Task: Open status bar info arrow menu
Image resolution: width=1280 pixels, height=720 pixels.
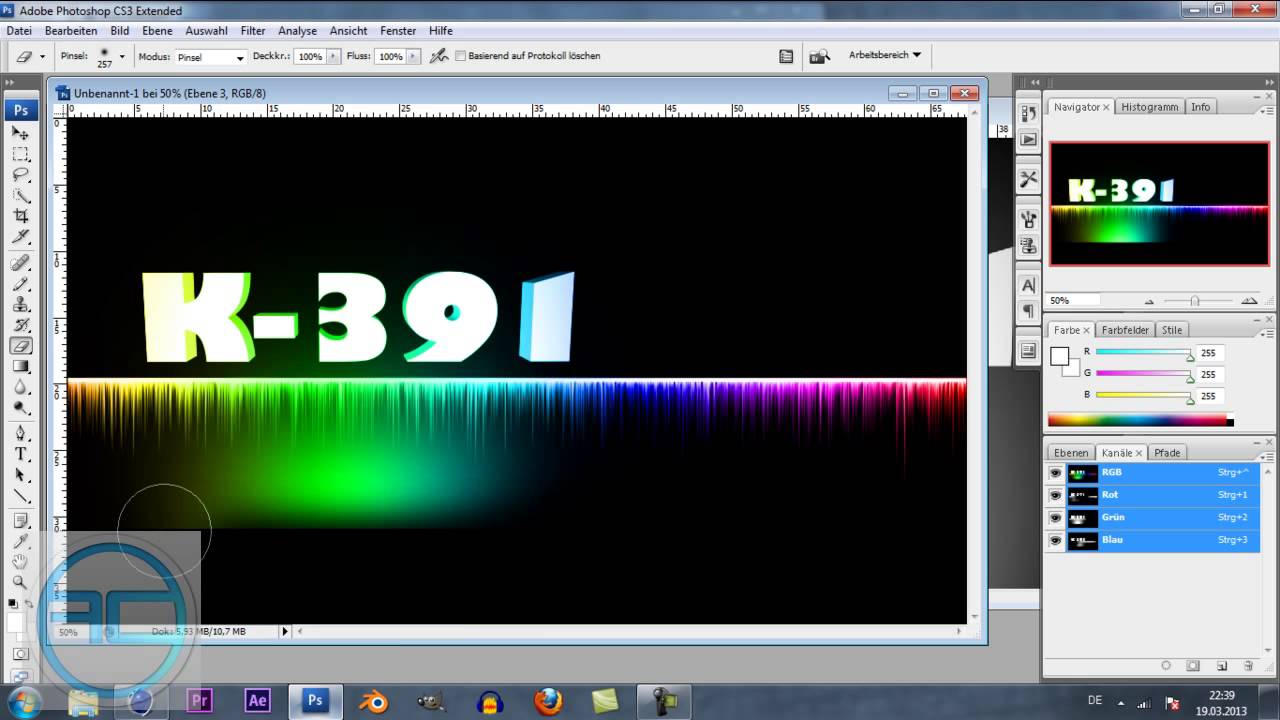Action: pyautogui.click(x=285, y=631)
